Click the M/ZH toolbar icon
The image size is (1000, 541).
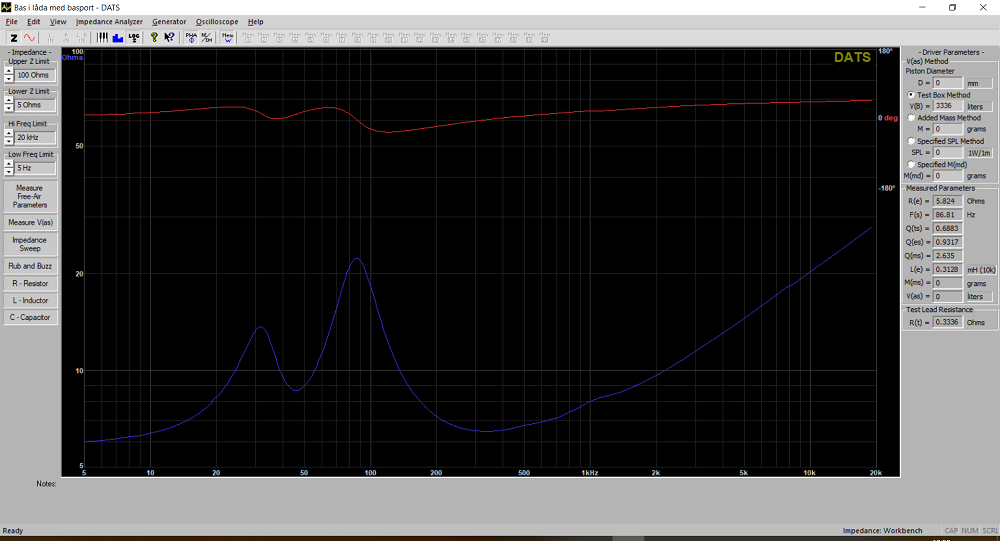tap(207, 38)
